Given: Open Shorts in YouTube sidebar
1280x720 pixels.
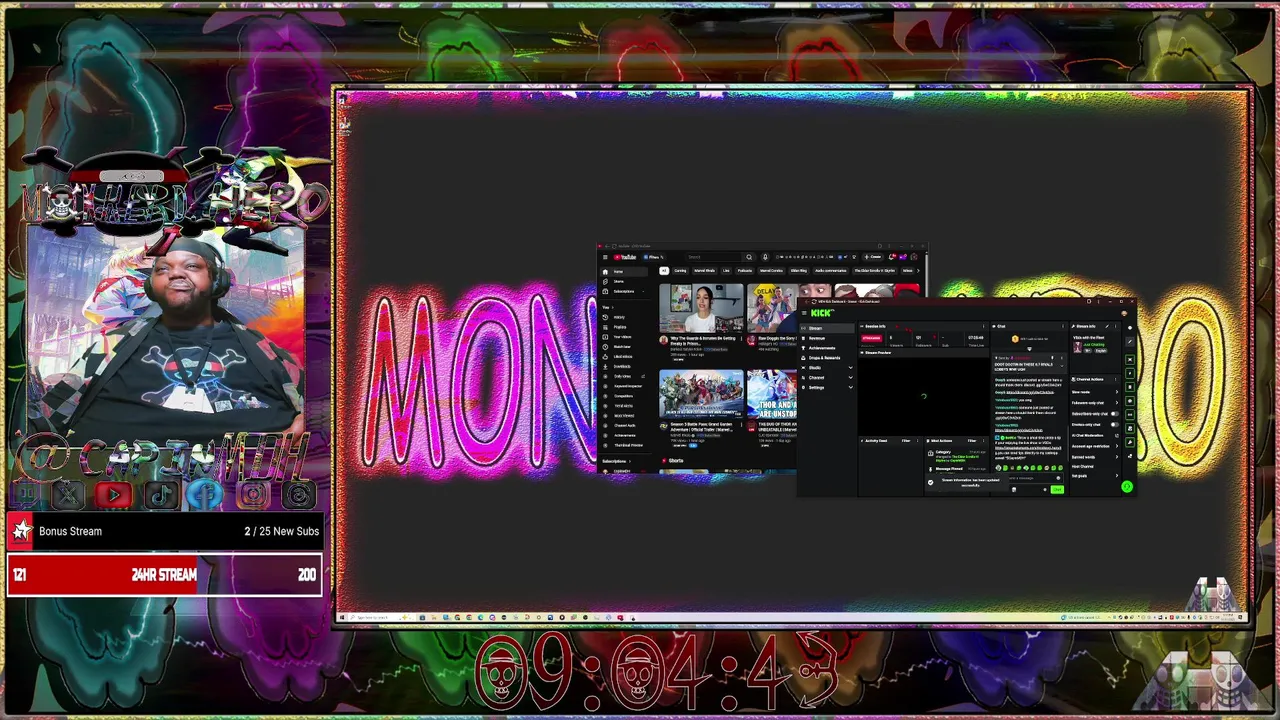Looking at the screenshot, I should 624,281.
